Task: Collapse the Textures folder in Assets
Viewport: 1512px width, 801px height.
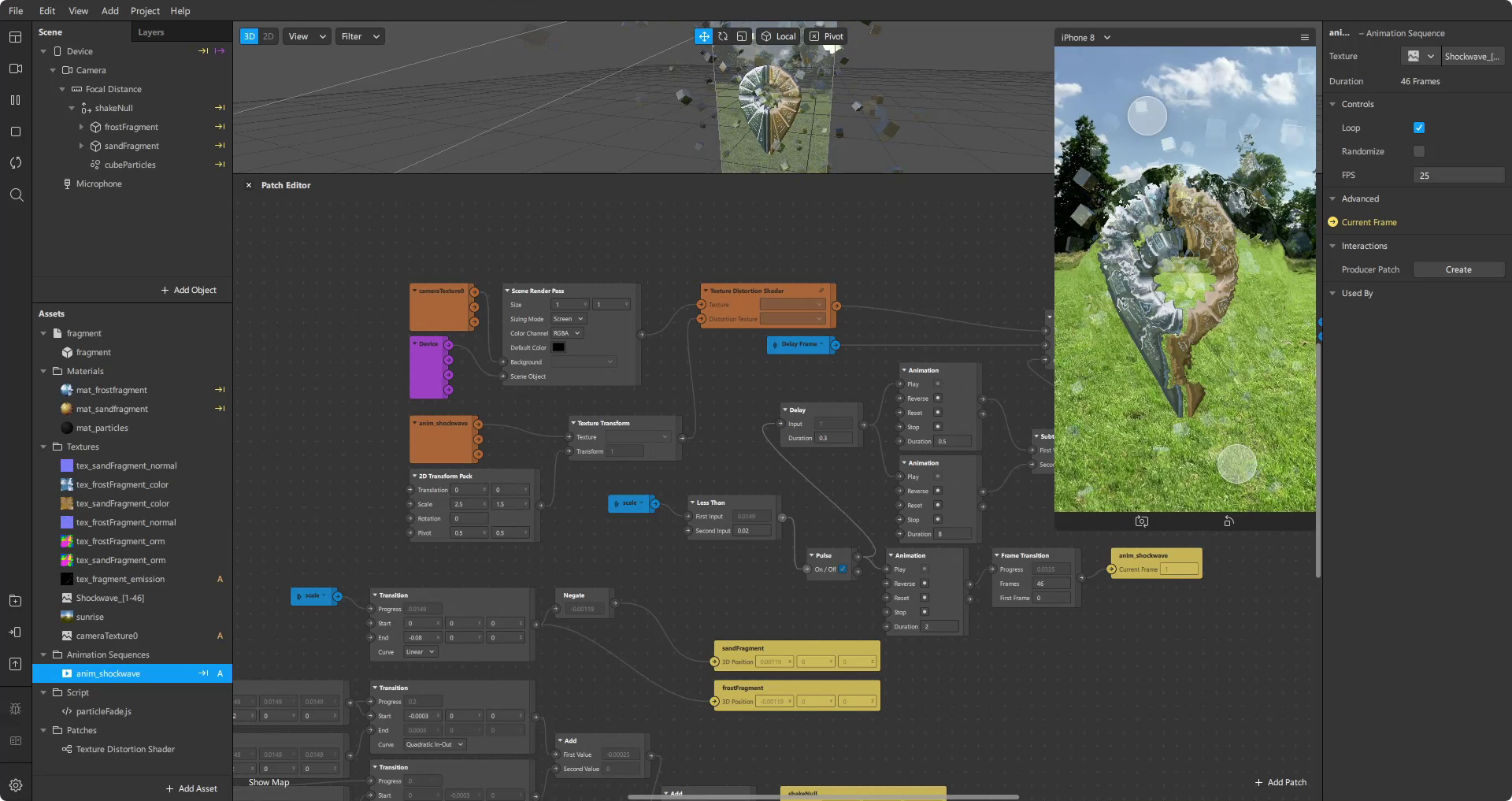Action: click(44, 447)
